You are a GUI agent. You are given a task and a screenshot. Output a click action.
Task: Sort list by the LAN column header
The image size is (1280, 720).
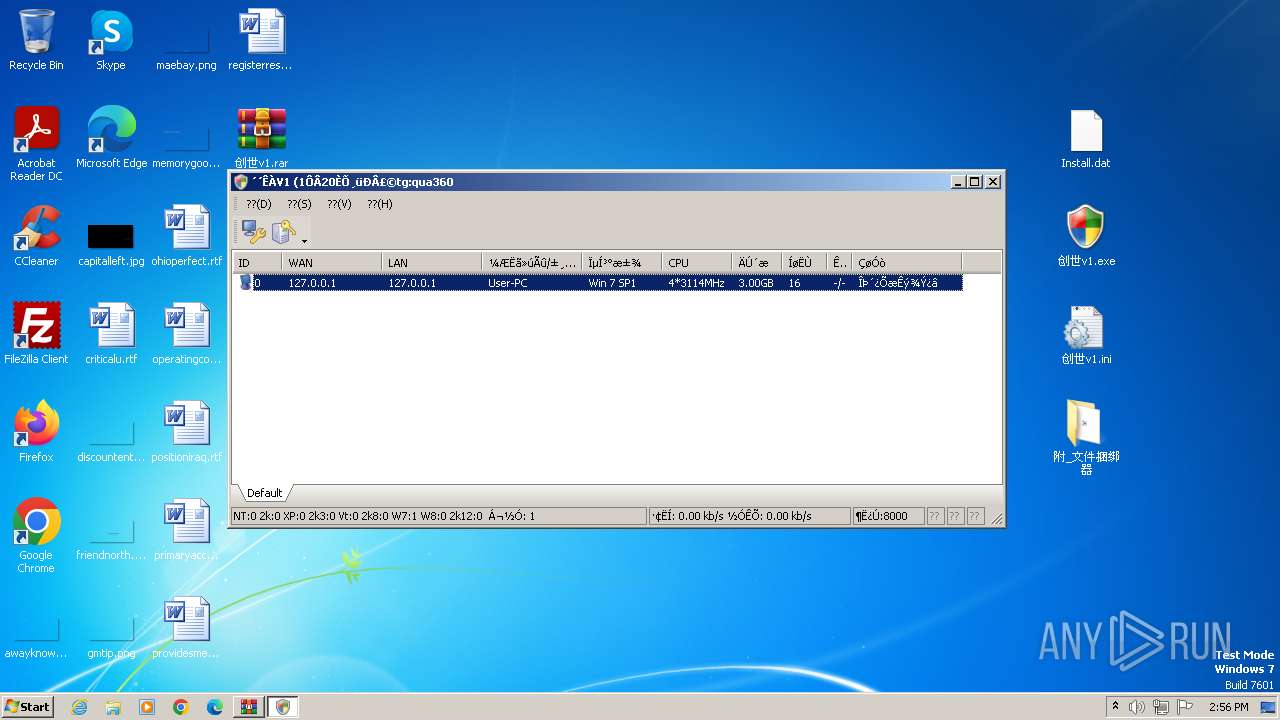pos(432,263)
